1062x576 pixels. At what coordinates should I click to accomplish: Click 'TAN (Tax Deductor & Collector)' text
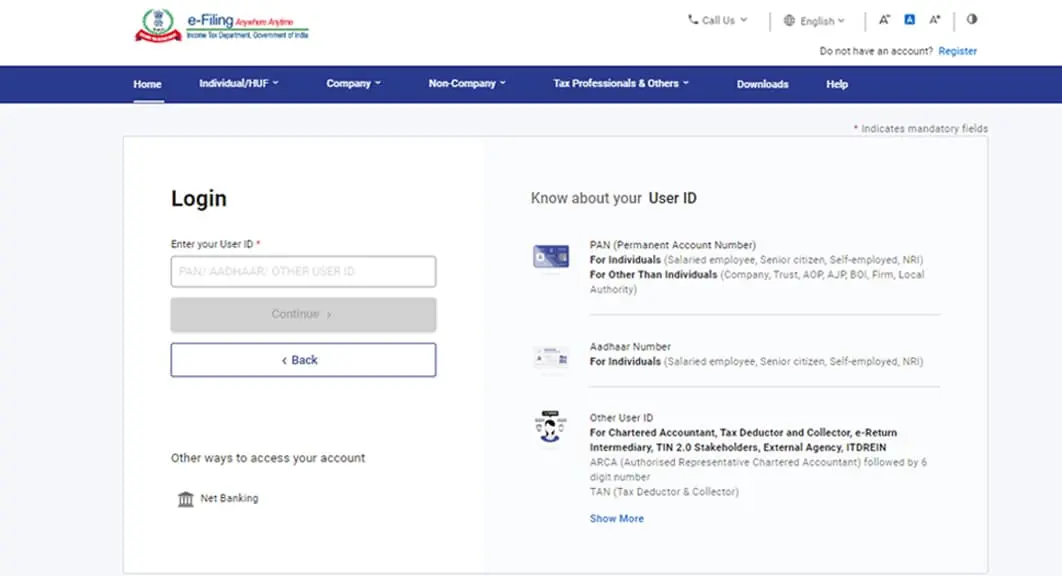[x=664, y=492]
